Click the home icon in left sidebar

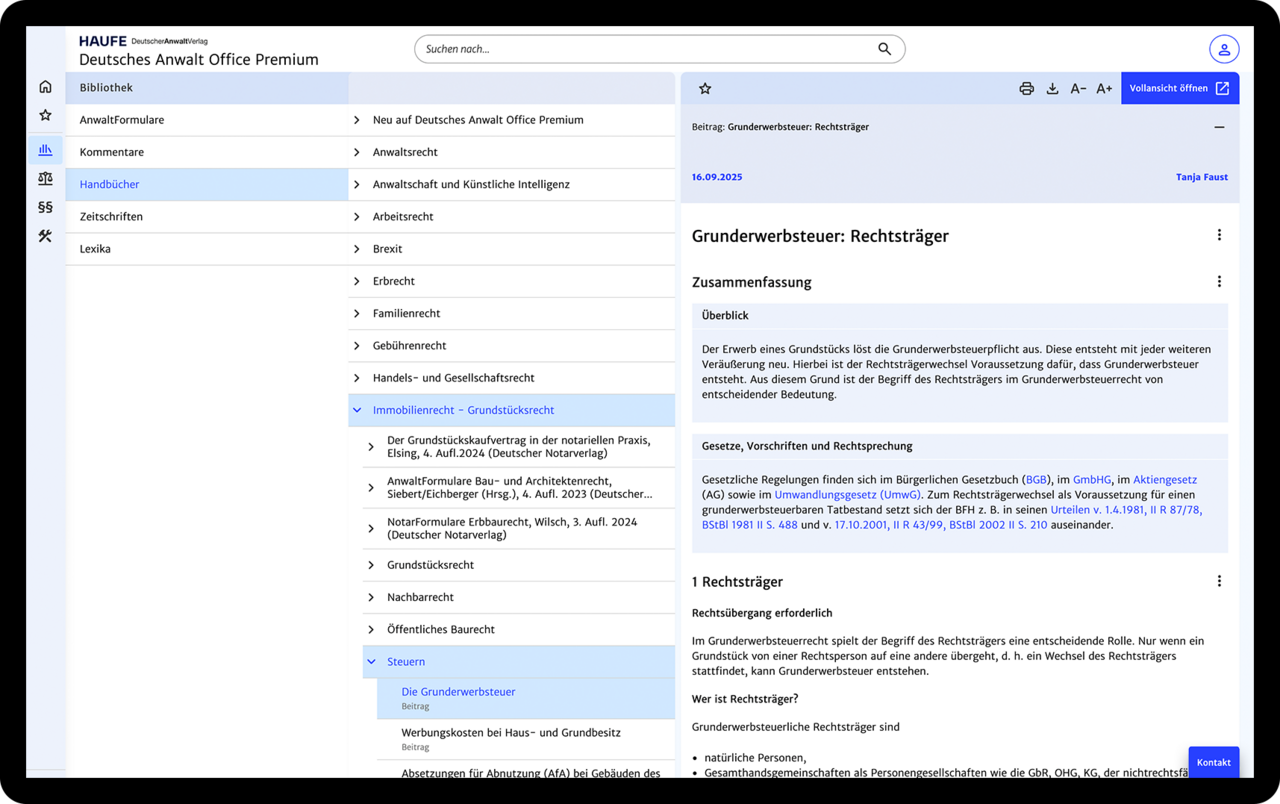coord(45,87)
